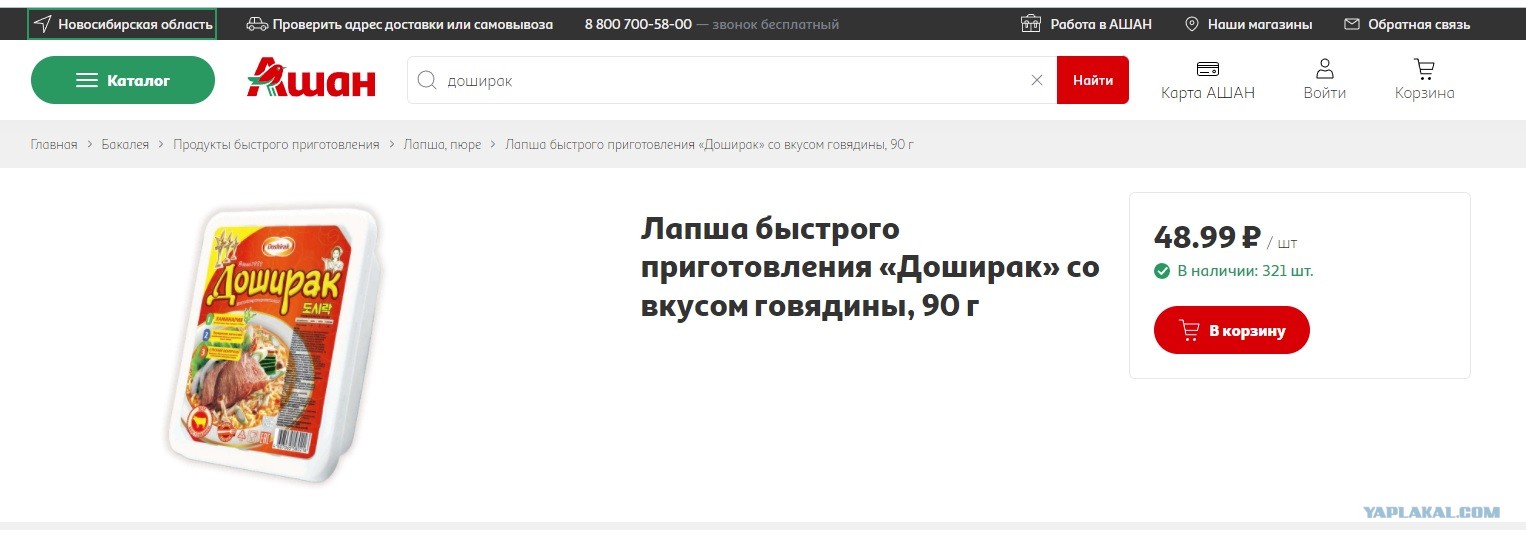Click the breadcrumb chevron after Бакалея
This screenshot has height=542, width=1526.
pyautogui.click(x=161, y=145)
